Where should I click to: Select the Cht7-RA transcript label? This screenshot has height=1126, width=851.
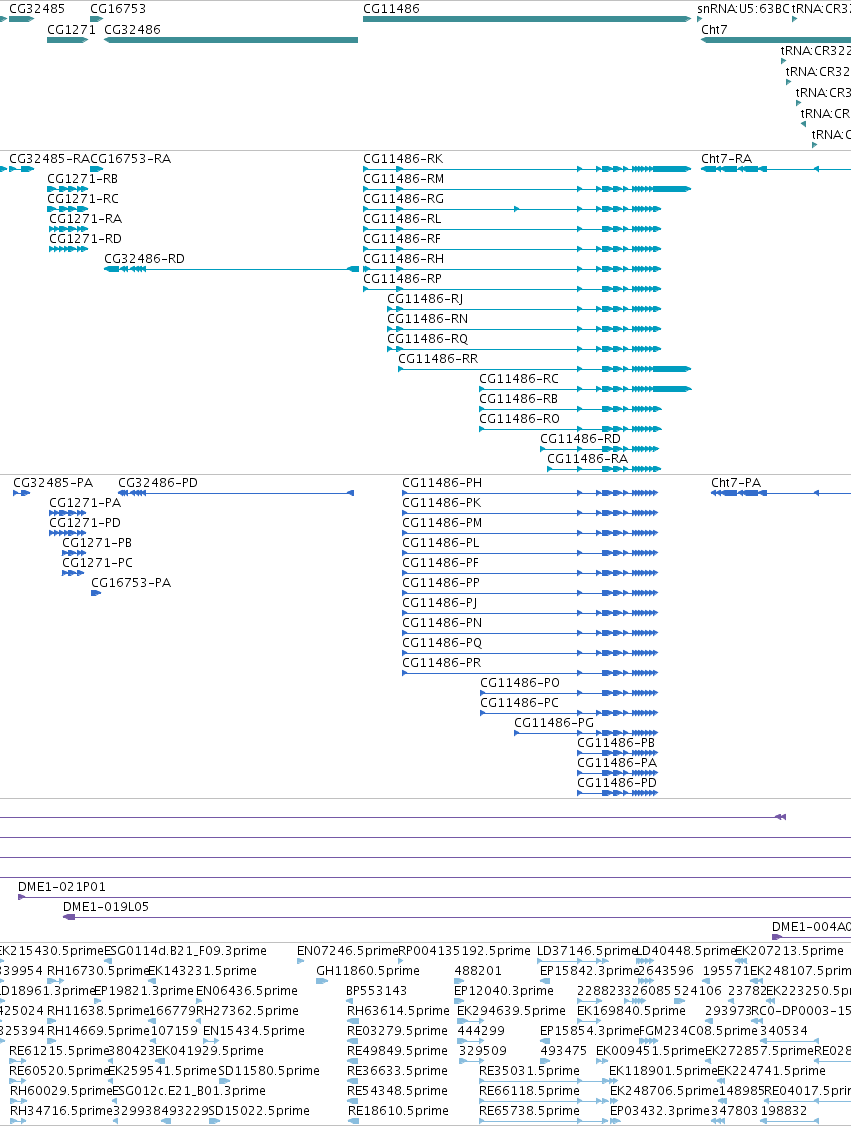pos(727,159)
